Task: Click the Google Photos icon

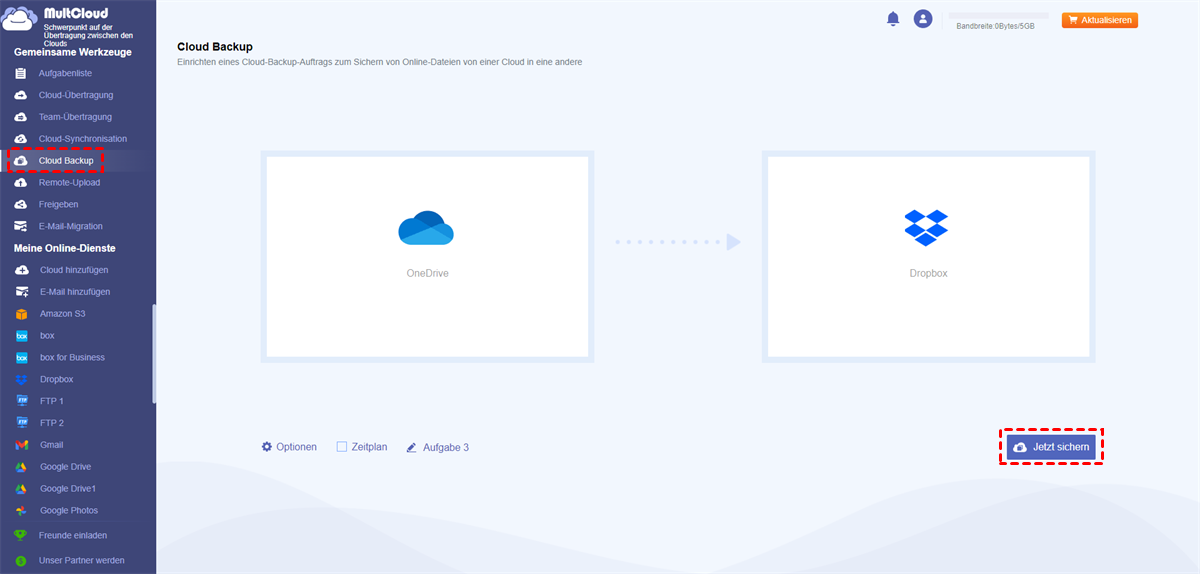Action: point(21,511)
